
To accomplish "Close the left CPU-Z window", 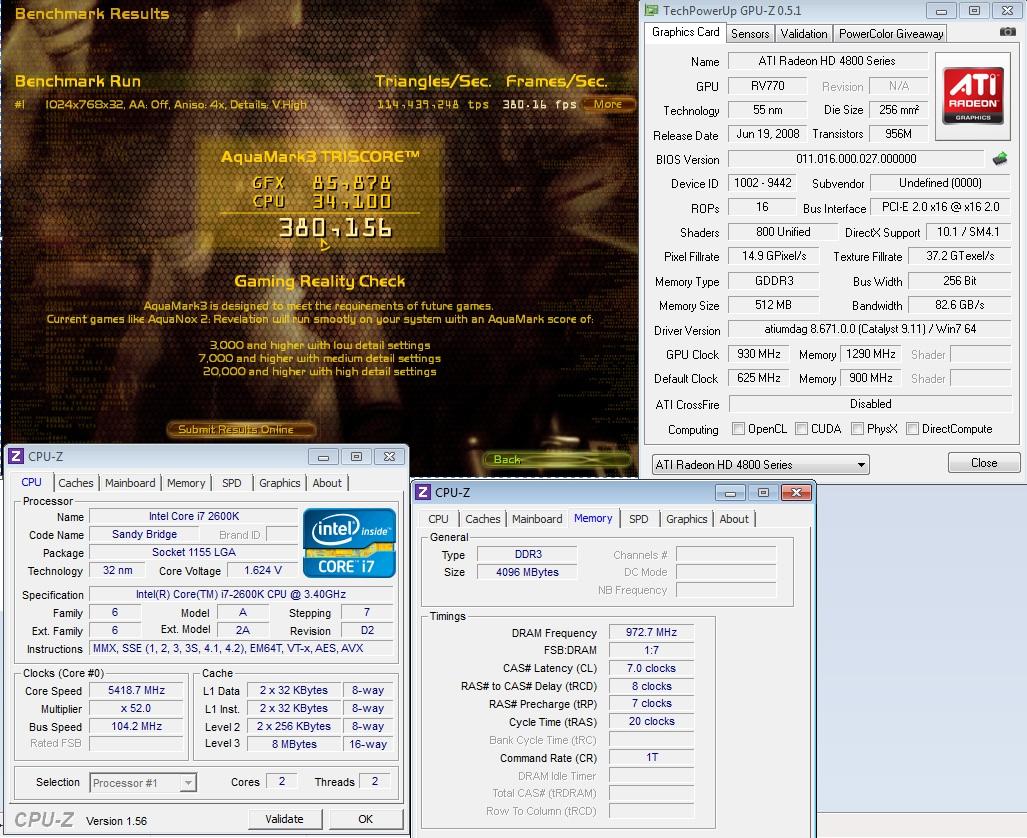I will [x=389, y=457].
